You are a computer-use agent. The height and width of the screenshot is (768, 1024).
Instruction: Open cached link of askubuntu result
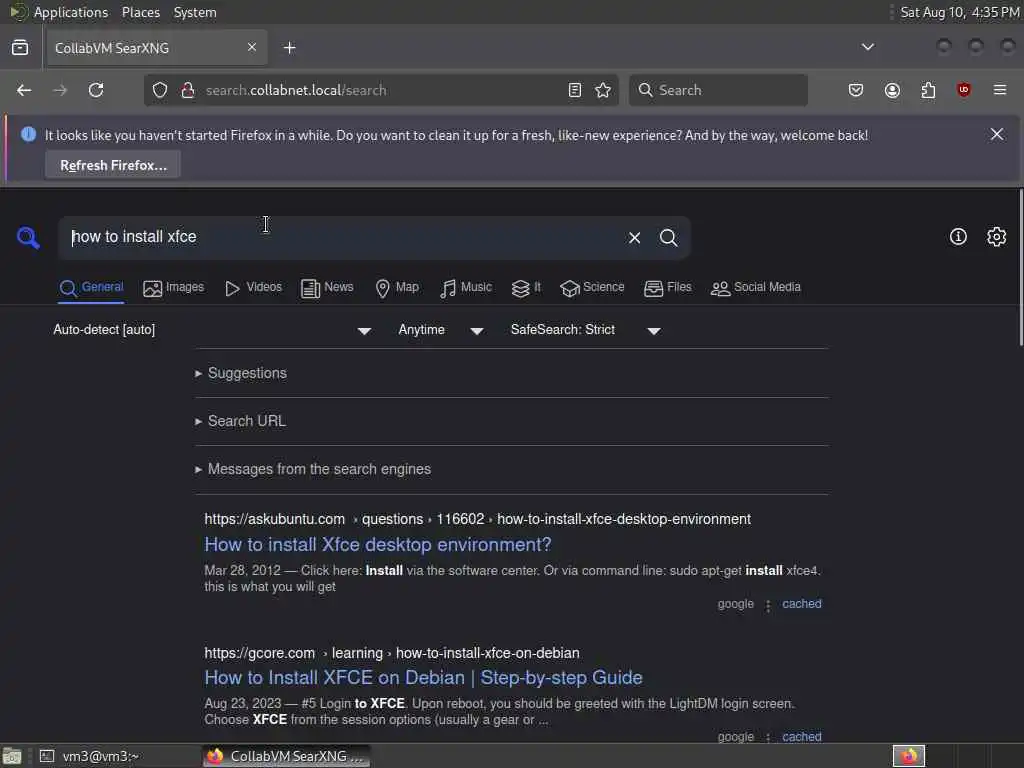pos(801,604)
